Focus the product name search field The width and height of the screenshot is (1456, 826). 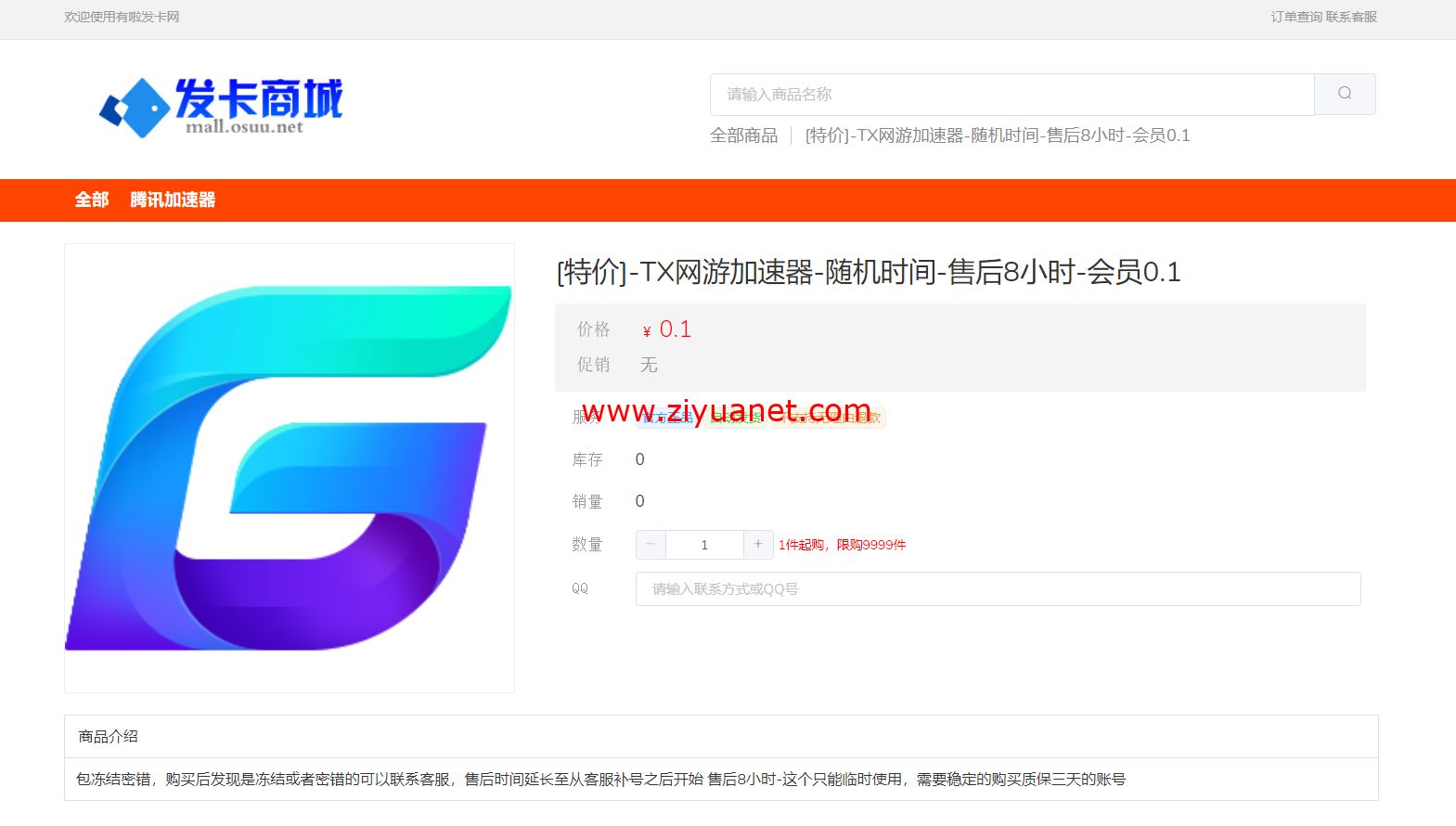tap(1011, 94)
